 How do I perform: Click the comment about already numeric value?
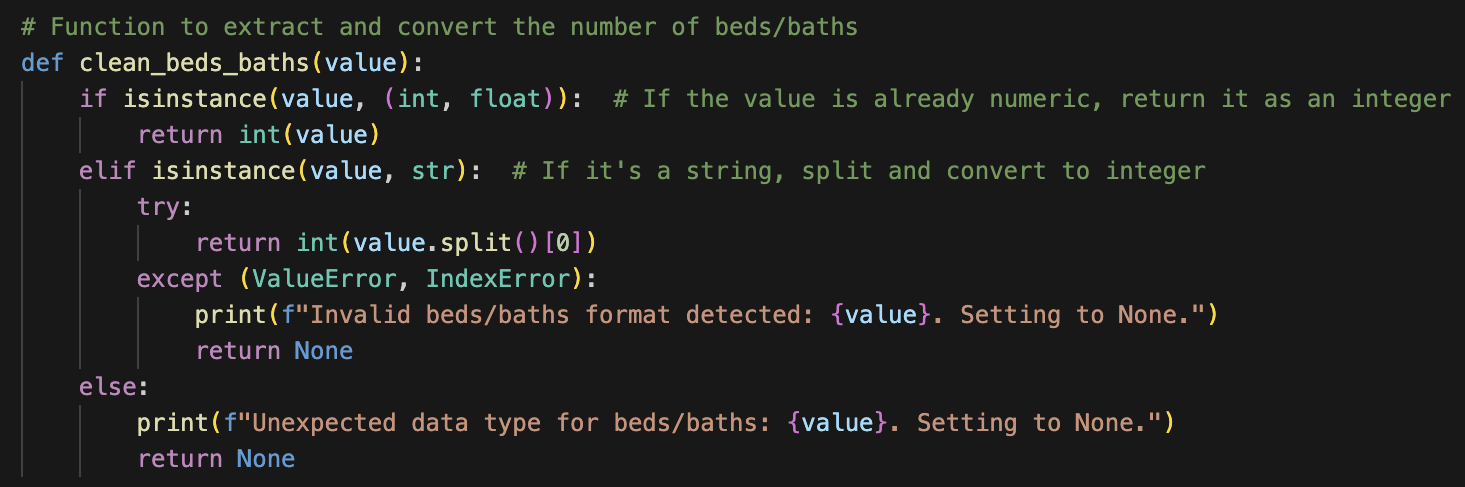1031,99
